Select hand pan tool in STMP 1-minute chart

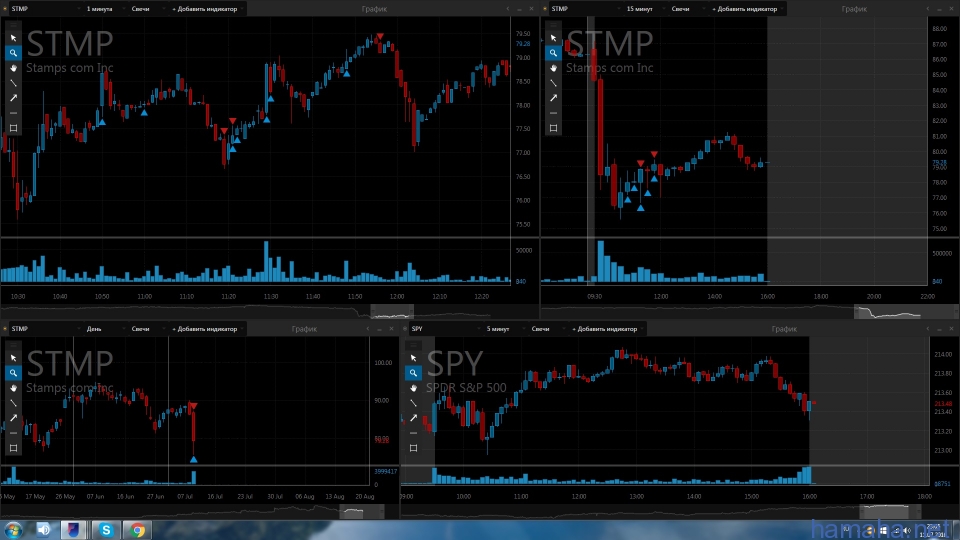(13, 68)
